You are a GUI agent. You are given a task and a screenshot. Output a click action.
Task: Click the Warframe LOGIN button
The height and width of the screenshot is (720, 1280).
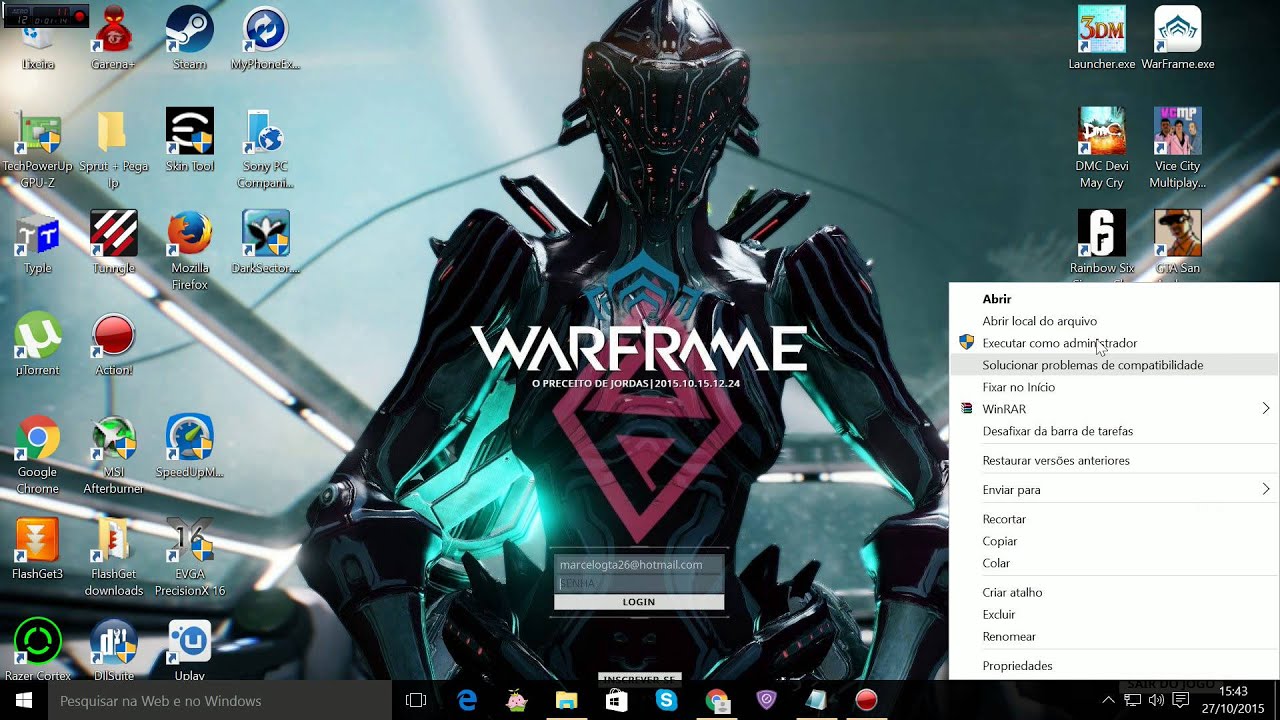639,602
